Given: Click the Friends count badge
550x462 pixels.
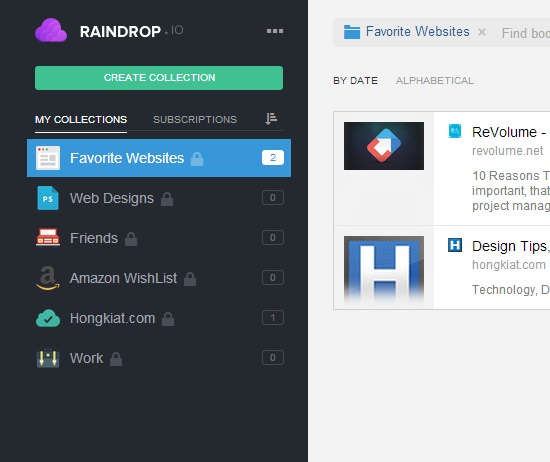Looking at the screenshot, I should coord(273,238).
